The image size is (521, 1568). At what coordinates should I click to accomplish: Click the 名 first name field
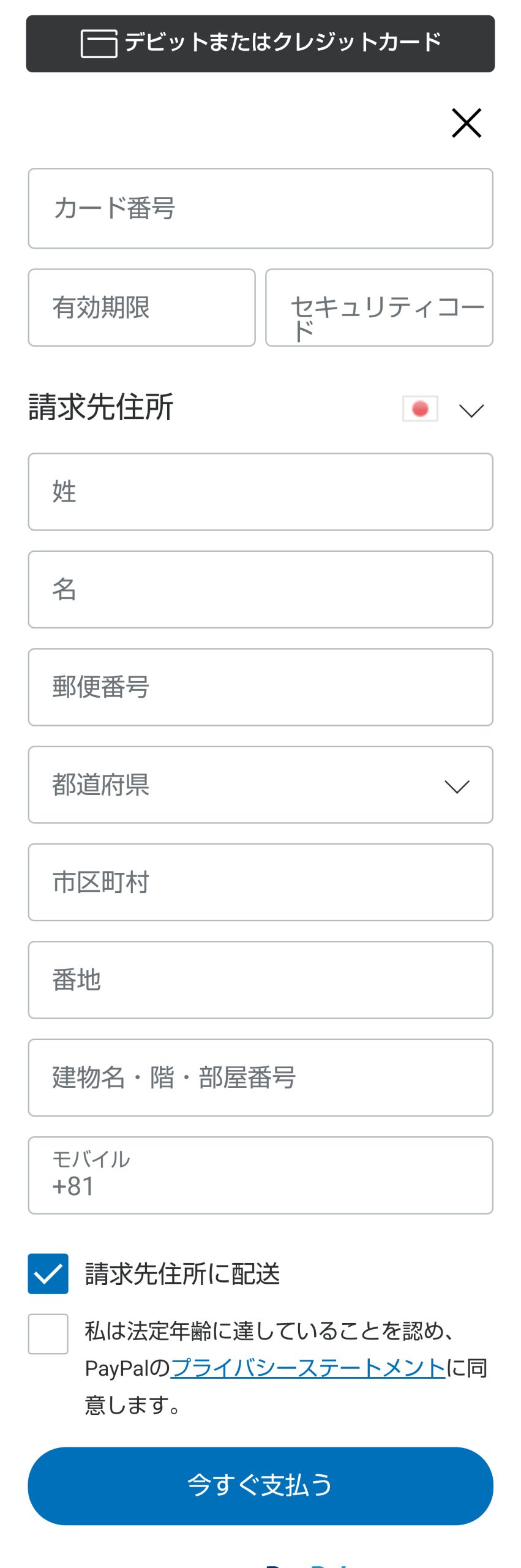pyautogui.click(x=260, y=589)
